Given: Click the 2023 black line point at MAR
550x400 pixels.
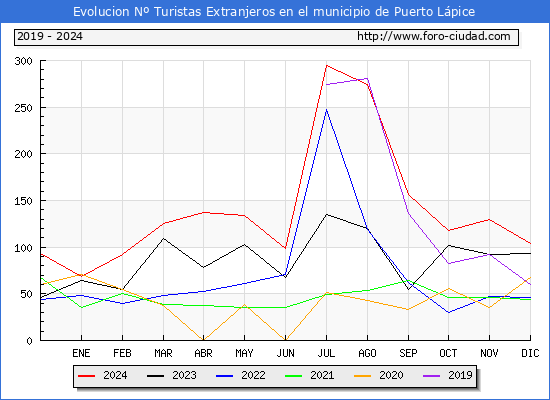Looking at the screenshot, I should 163,239.
